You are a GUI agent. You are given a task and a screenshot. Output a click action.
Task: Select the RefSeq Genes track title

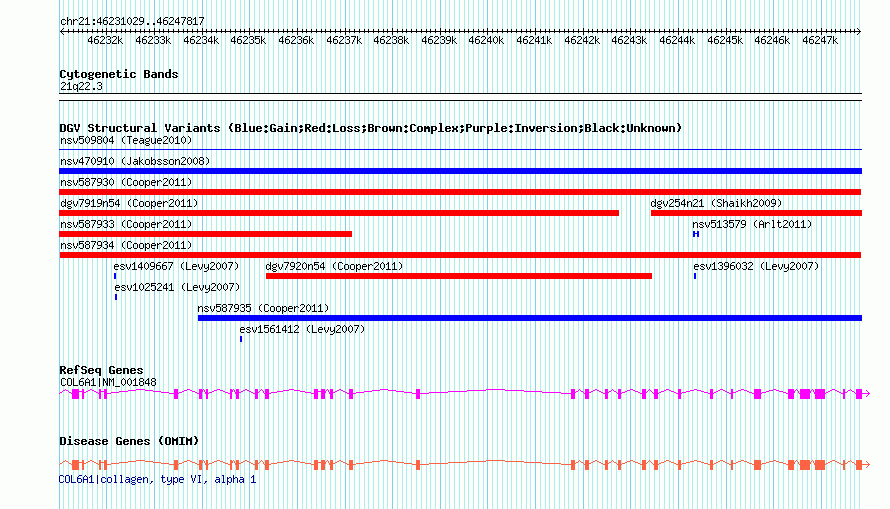click(101, 370)
